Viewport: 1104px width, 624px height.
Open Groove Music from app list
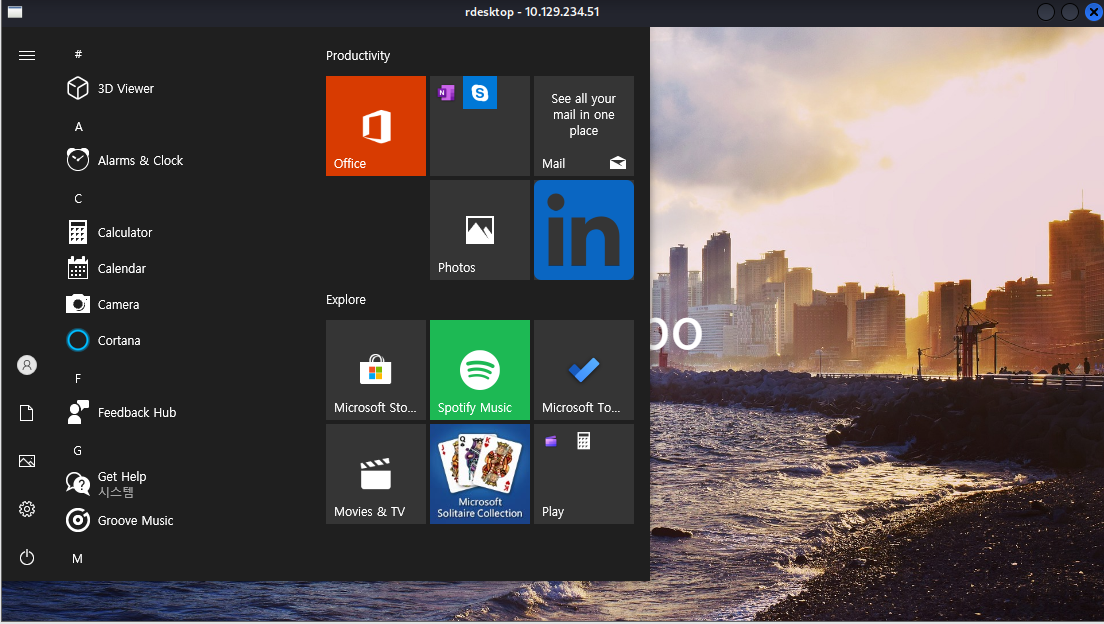pyautogui.click(x=135, y=521)
